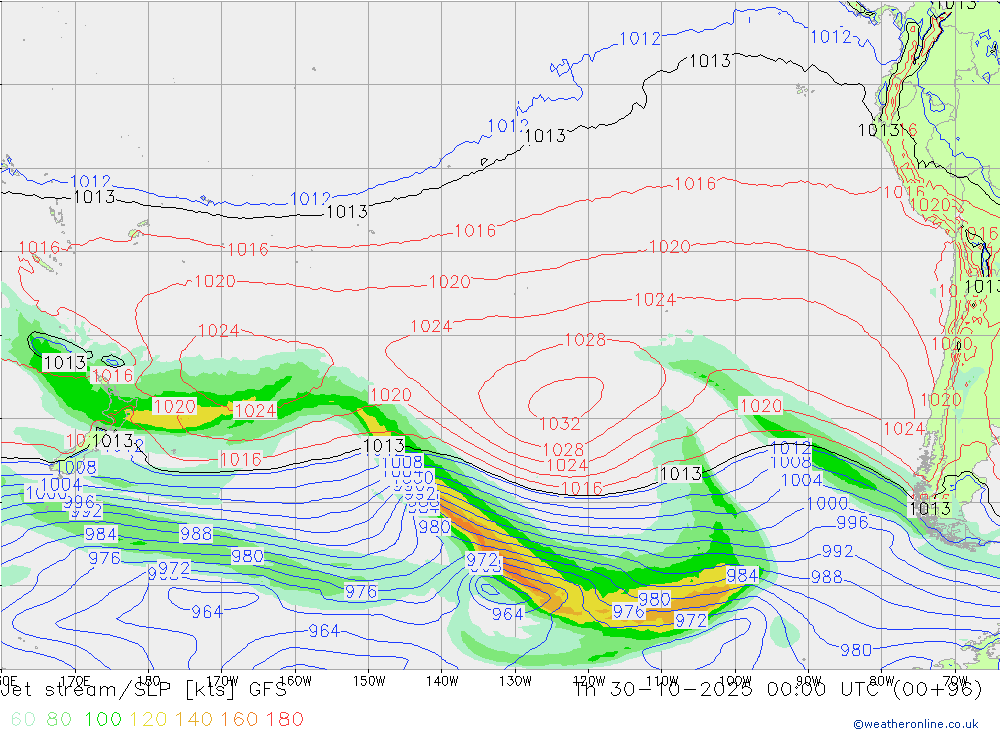Click the 90W longitude axis label
The height and width of the screenshot is (733, 1000).
(809, 681)
